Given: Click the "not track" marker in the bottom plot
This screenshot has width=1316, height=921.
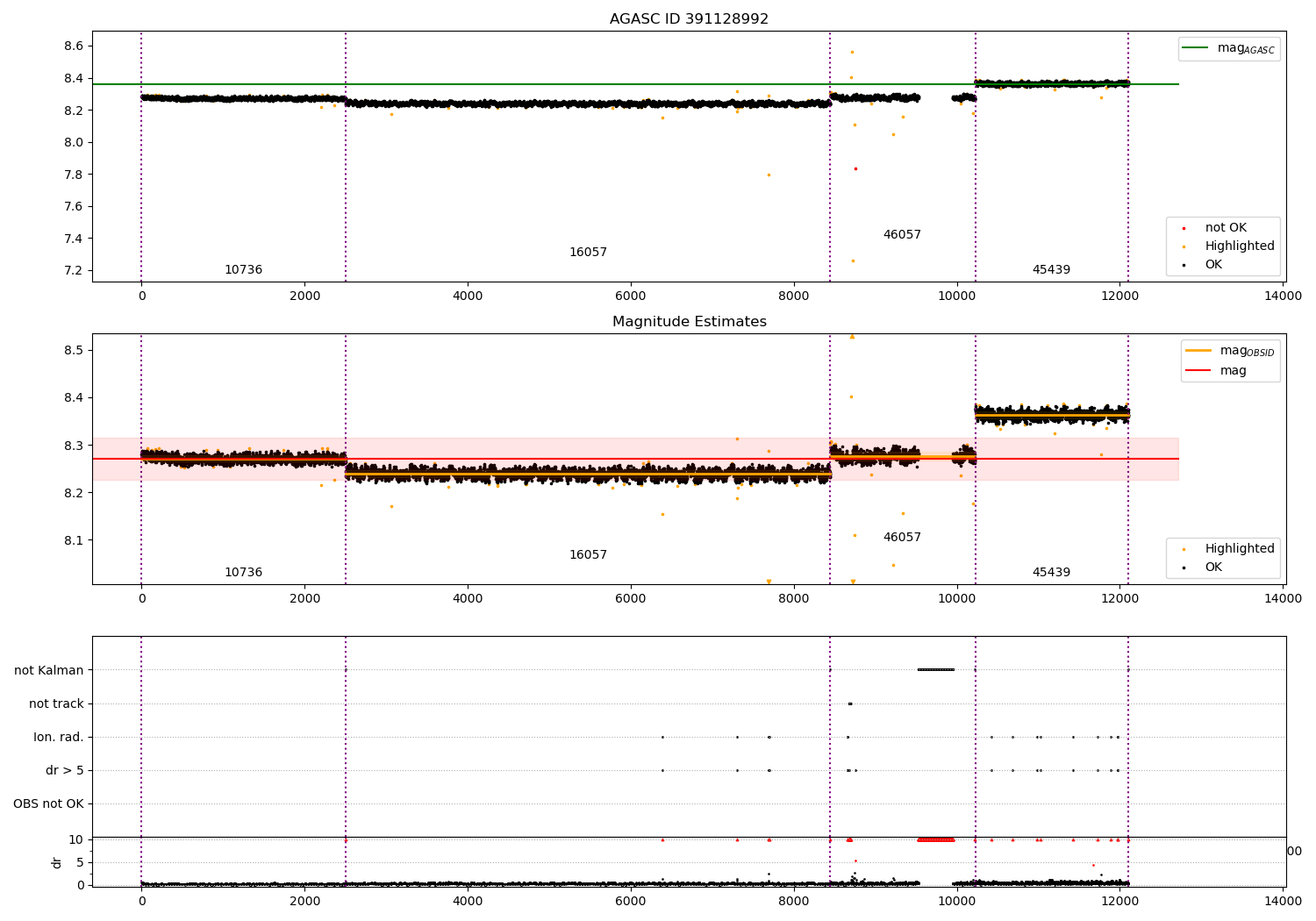Looking at the screenshot, I should click(849, 703).
